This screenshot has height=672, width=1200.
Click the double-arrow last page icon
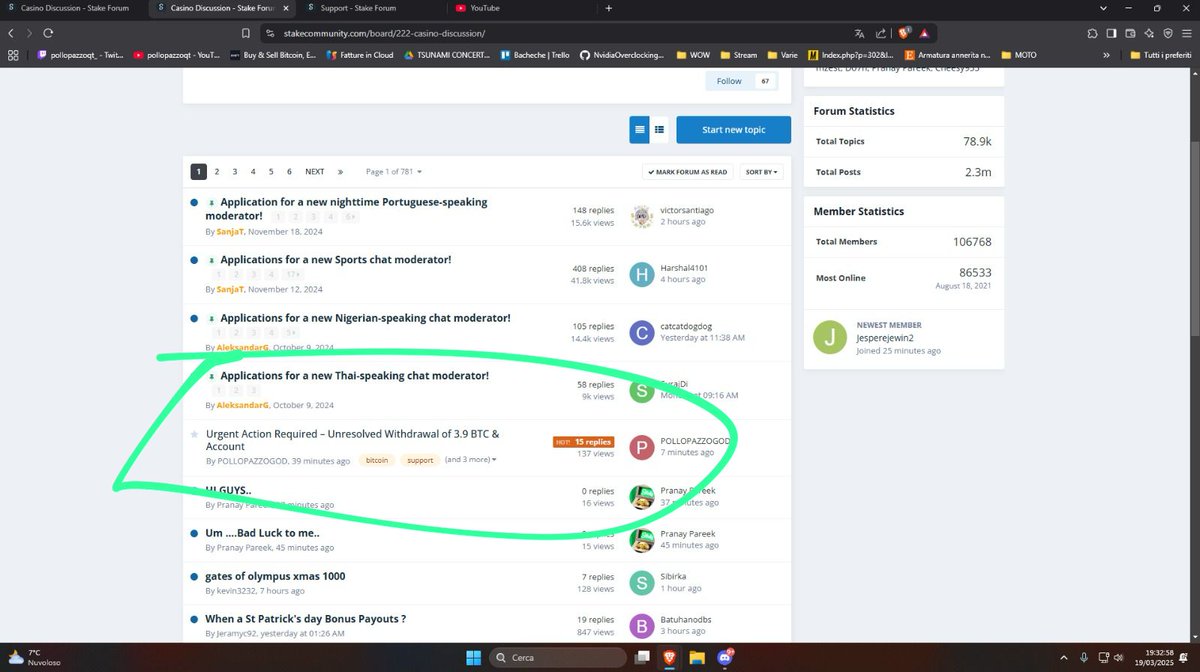341,172
